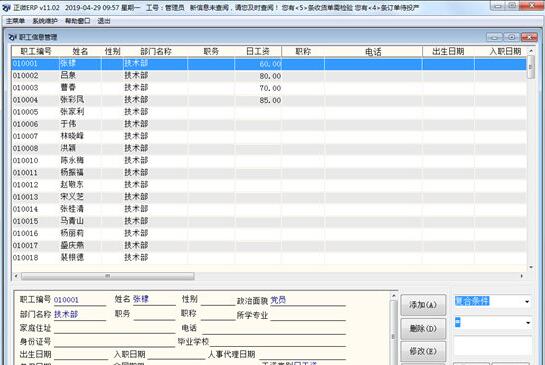This screenshot has height=365, width=545.
Task: Click the 职工信息管理 window icon
Action: point(13,37)
